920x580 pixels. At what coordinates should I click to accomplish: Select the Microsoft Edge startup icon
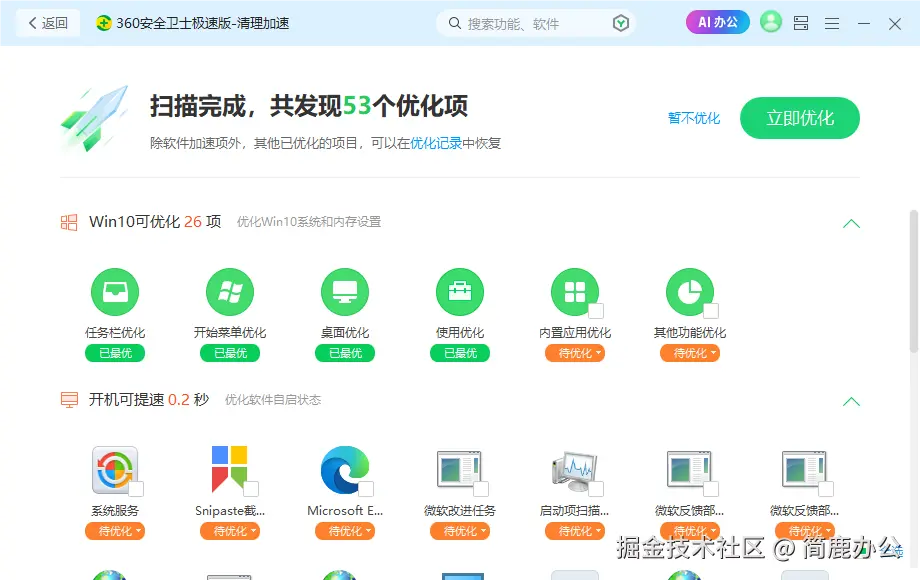pos(343,470)
